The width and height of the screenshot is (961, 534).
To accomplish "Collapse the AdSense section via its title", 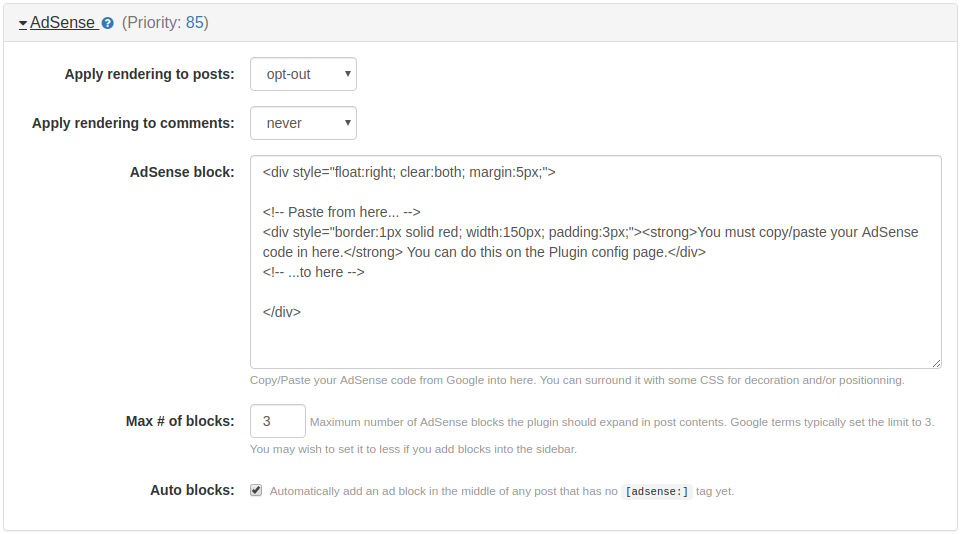I will (58, 23).
